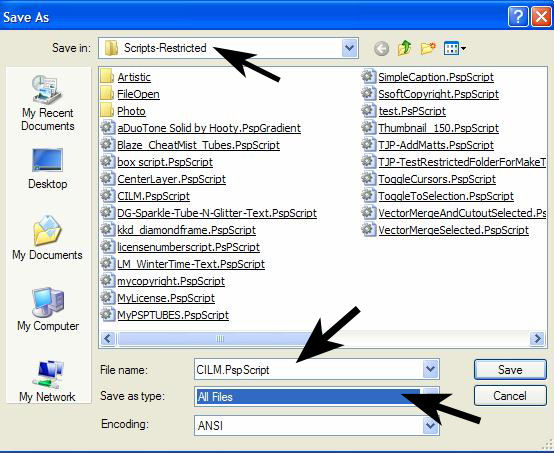Create a new folder icon

(x=428, y=48)
